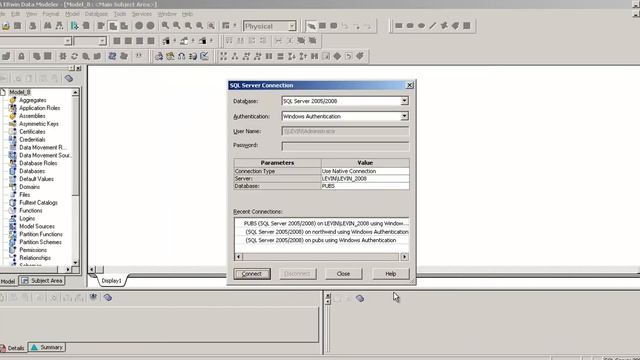Viewport: 640px width, 360px height.
Task: Click the Connect button
Action: 252,273
